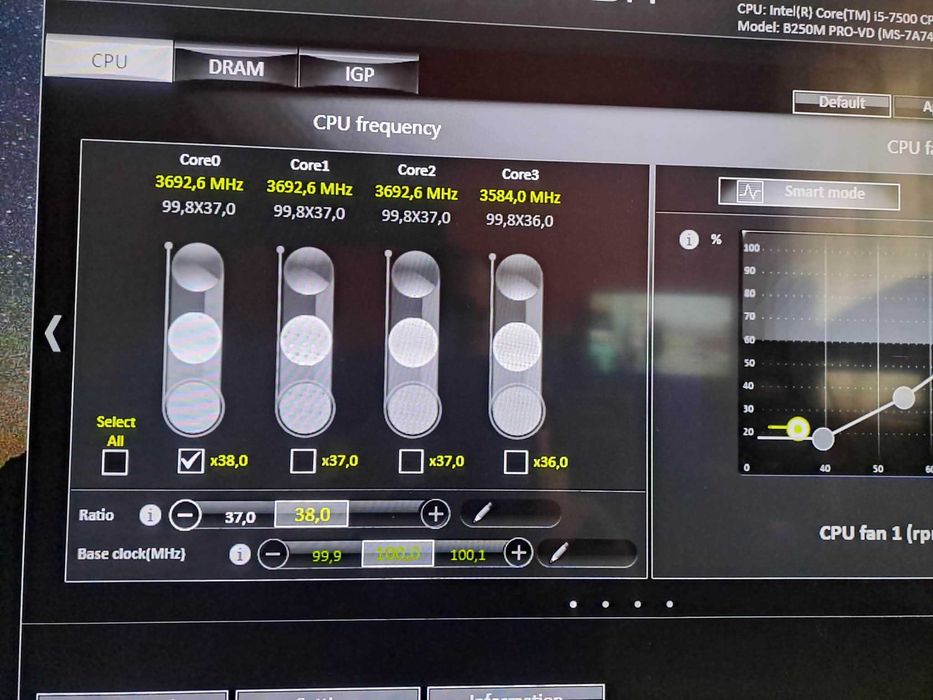This screenshot has height=700, width=933.
Task: Toggle Smart mode for the fan
Action: pos(809,193)
